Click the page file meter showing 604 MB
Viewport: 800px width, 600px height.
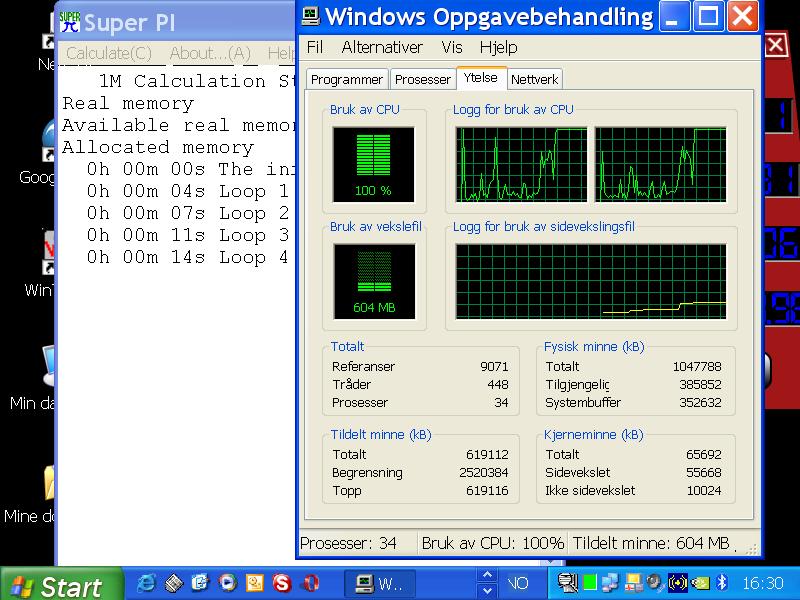(374, 282)
